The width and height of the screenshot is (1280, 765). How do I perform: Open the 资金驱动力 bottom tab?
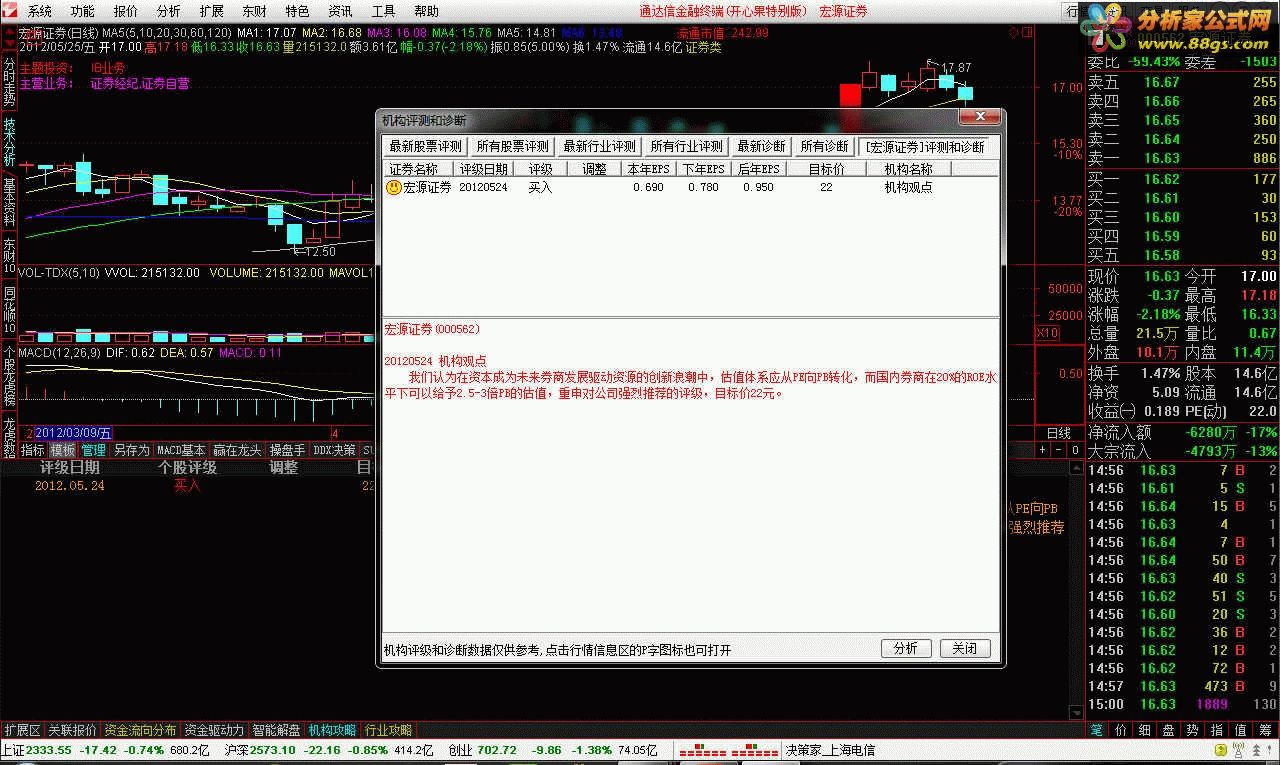point(215,731)
